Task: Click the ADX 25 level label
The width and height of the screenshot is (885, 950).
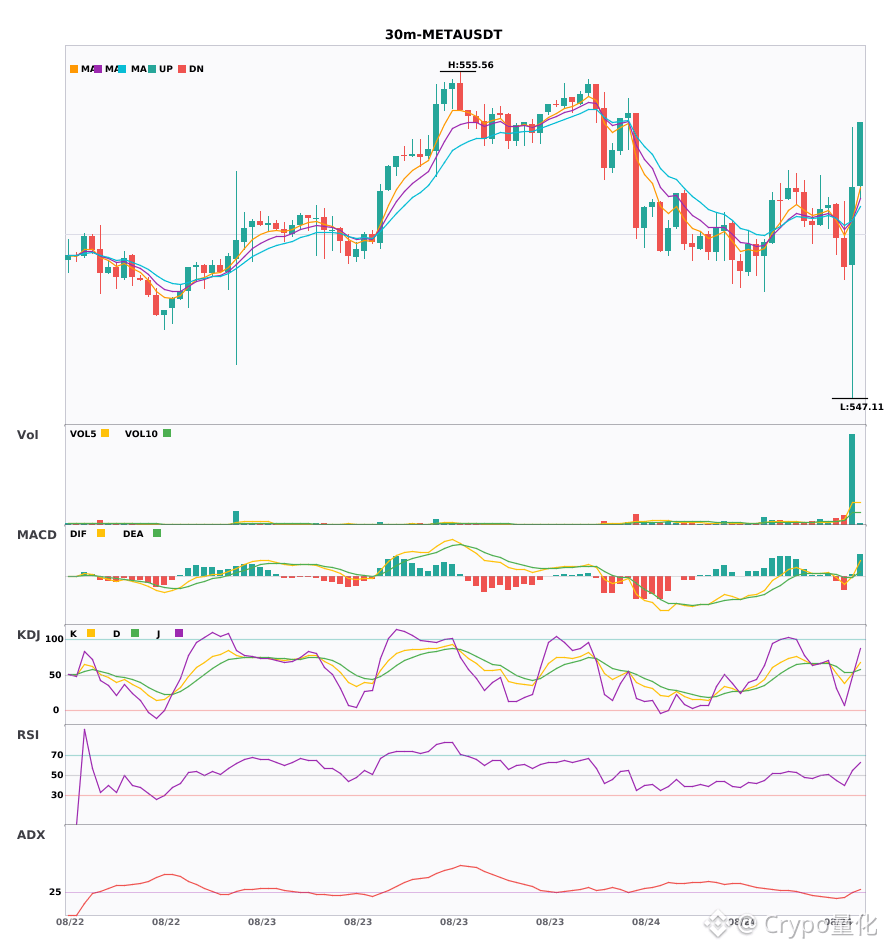Action: coord(55,892)
